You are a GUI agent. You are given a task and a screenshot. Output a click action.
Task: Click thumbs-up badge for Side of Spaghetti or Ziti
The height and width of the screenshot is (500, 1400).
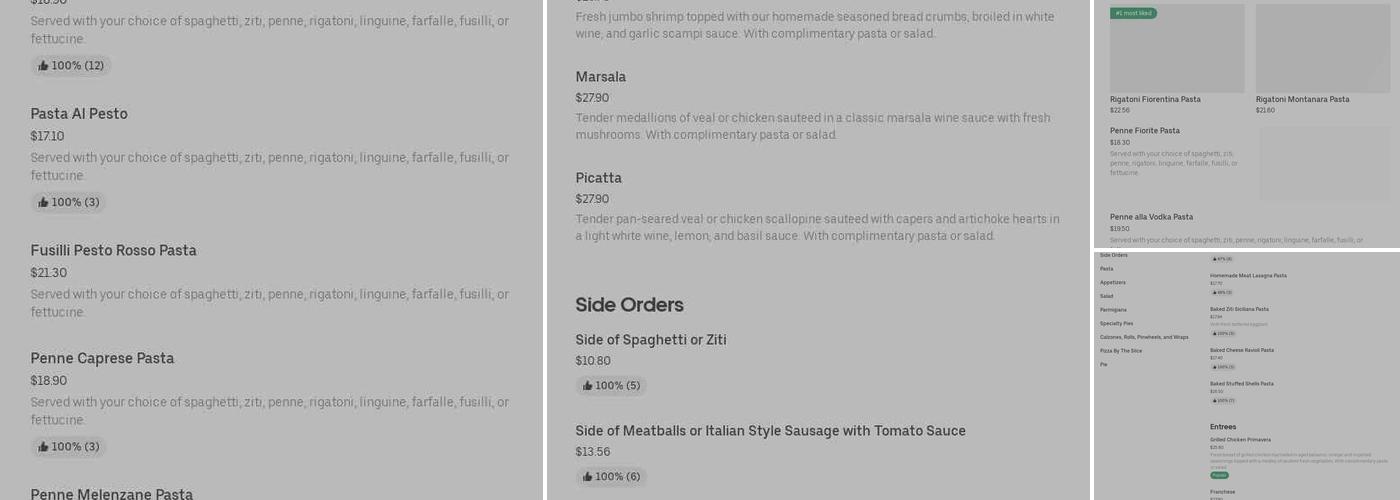(x=611, y=386)
